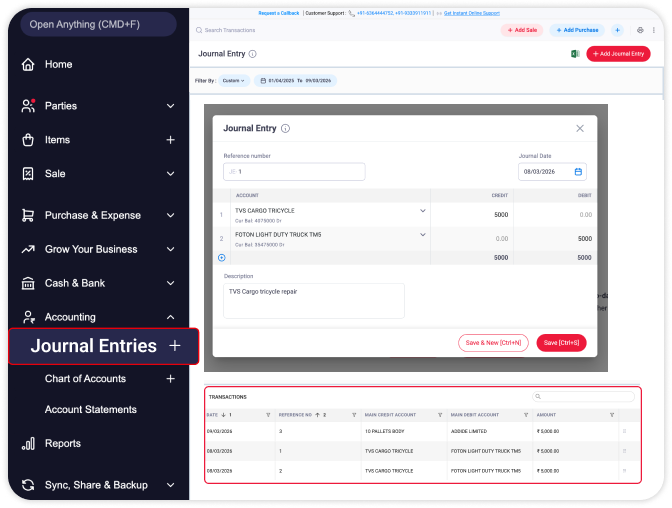Open Account Statements in the sidebar
The width and height of the screenshot is (672, 508).
(90, 409)
